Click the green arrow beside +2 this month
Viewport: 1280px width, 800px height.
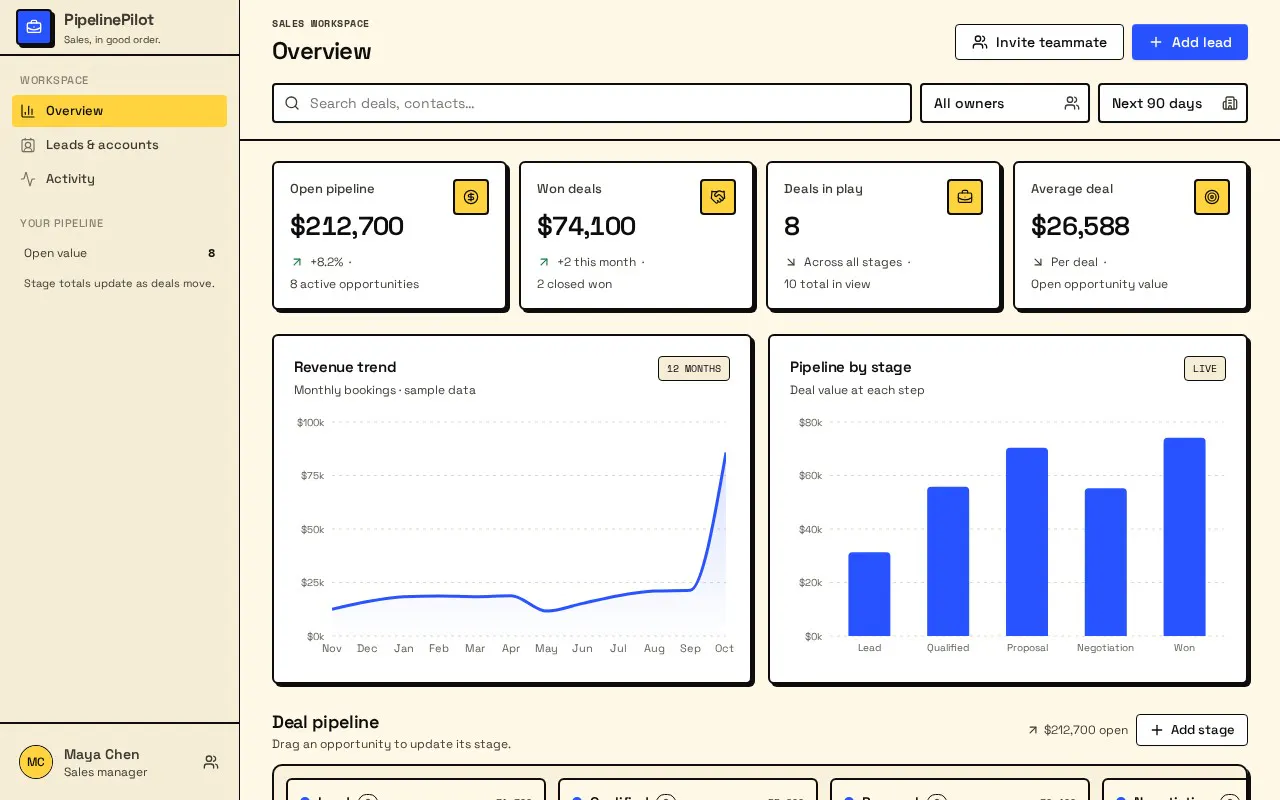coord(543,262)
